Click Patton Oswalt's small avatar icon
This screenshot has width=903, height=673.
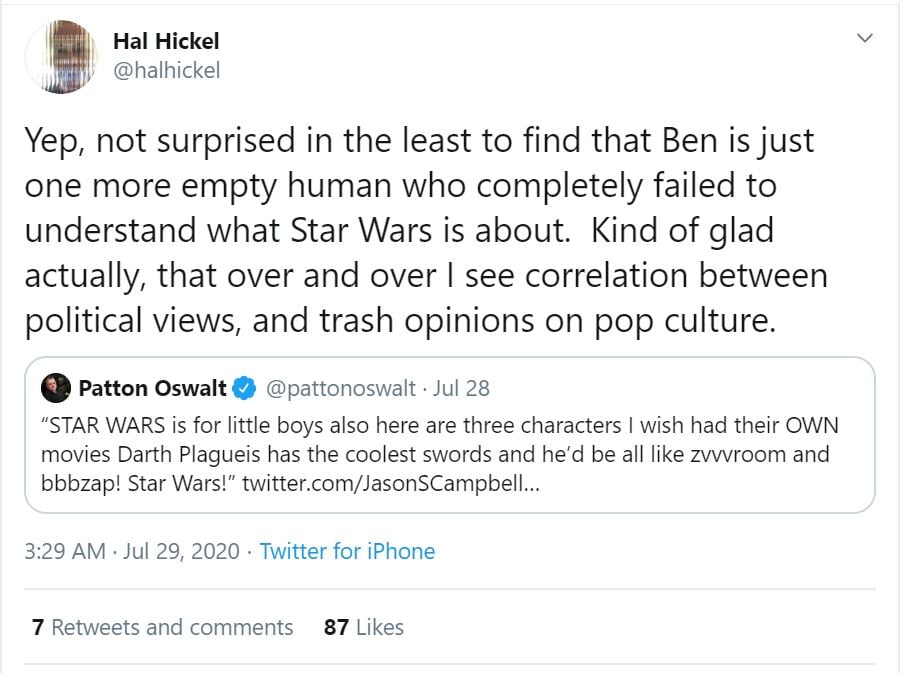pos(56,388)
